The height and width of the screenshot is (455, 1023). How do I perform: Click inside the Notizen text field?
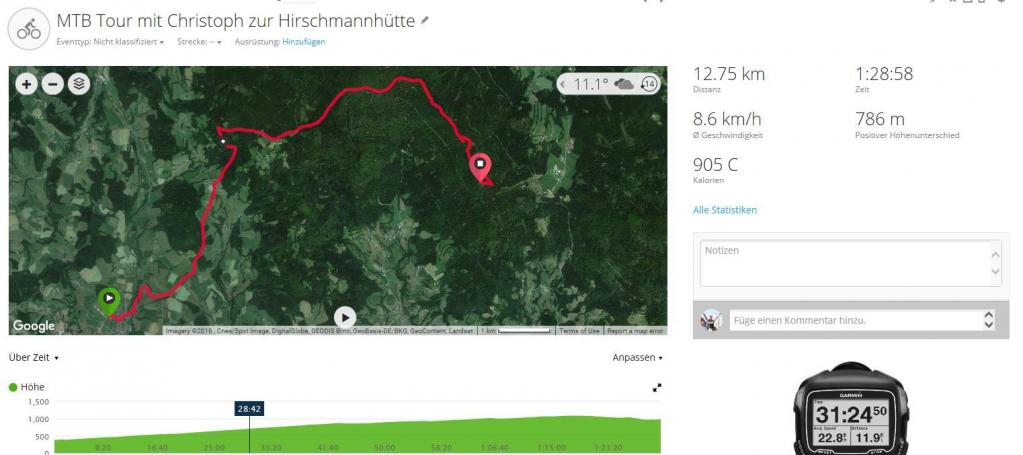pos(851,263)
